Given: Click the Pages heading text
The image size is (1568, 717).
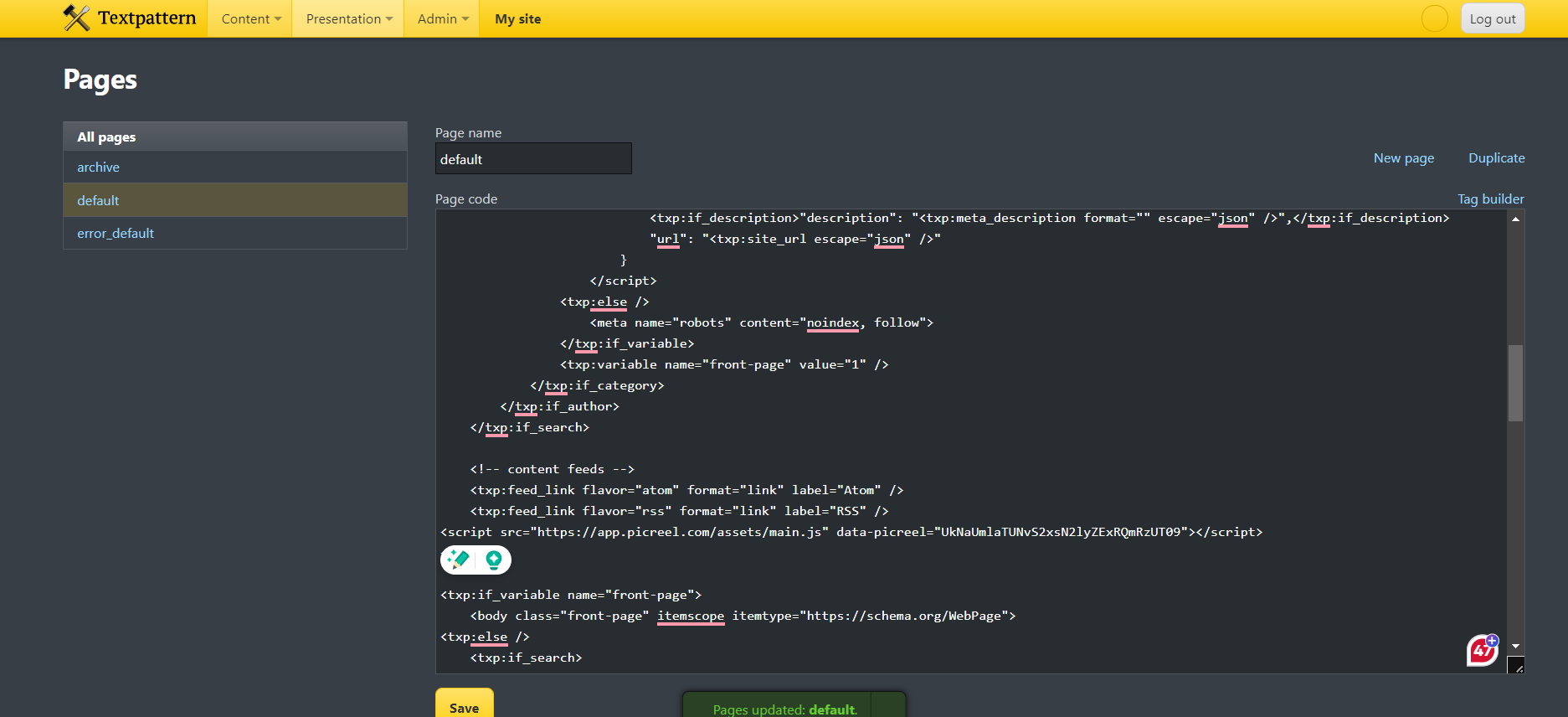Looking at the screenshot, I should [100, 80].
